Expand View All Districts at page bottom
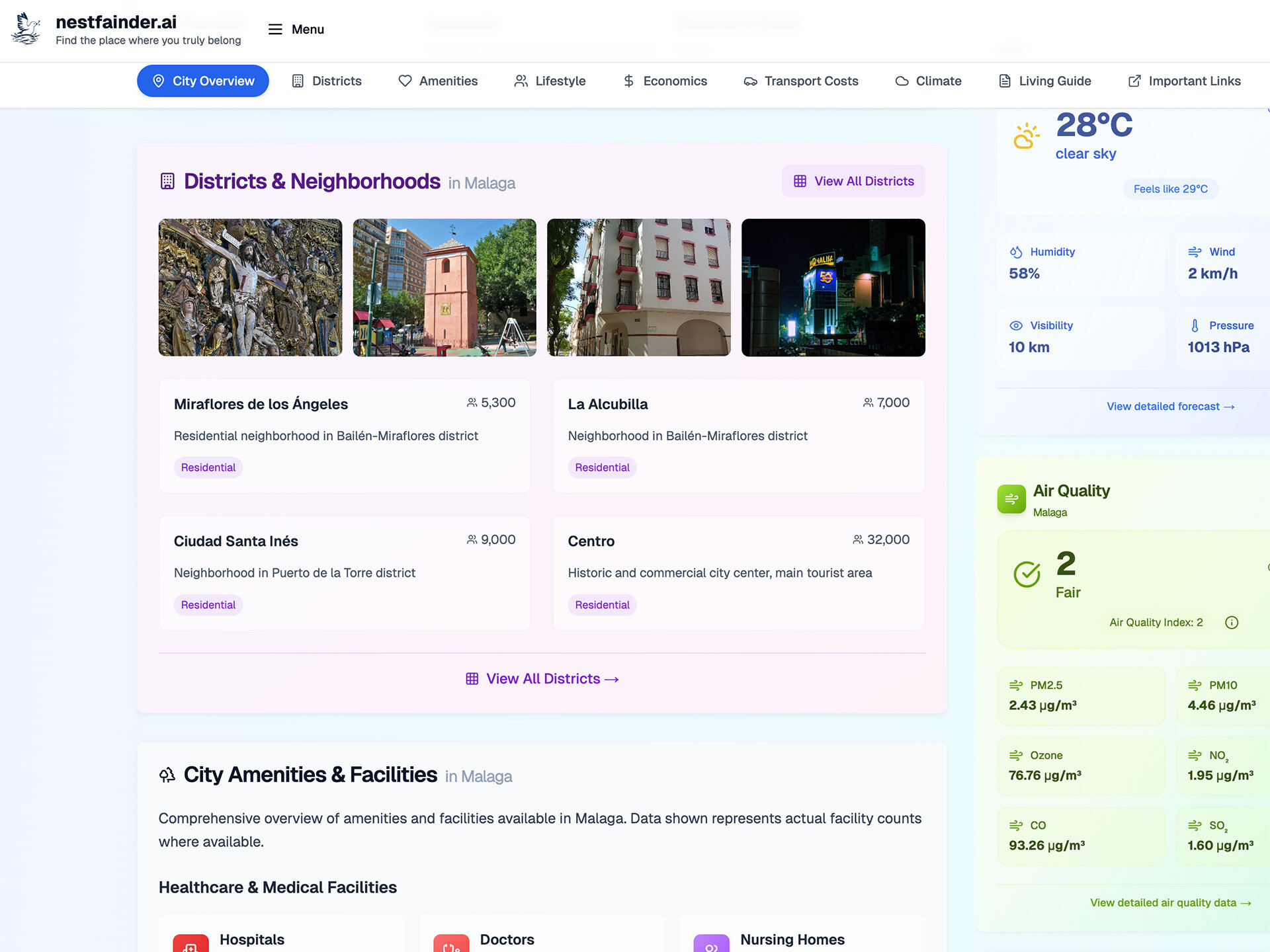 tap(542, 678)
